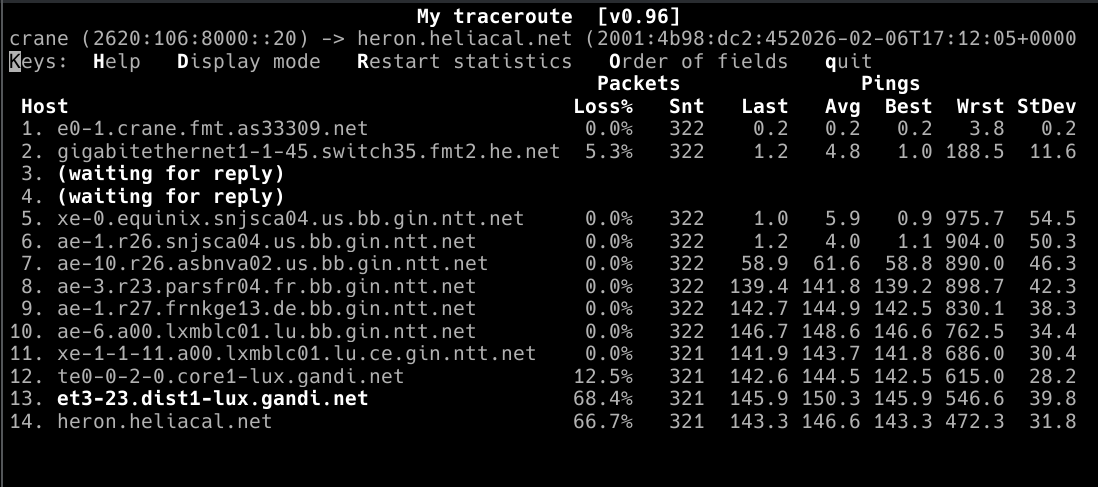Click the Wrst column header
The height and width of the screenshot is (487, 1098).
[980, 106]
